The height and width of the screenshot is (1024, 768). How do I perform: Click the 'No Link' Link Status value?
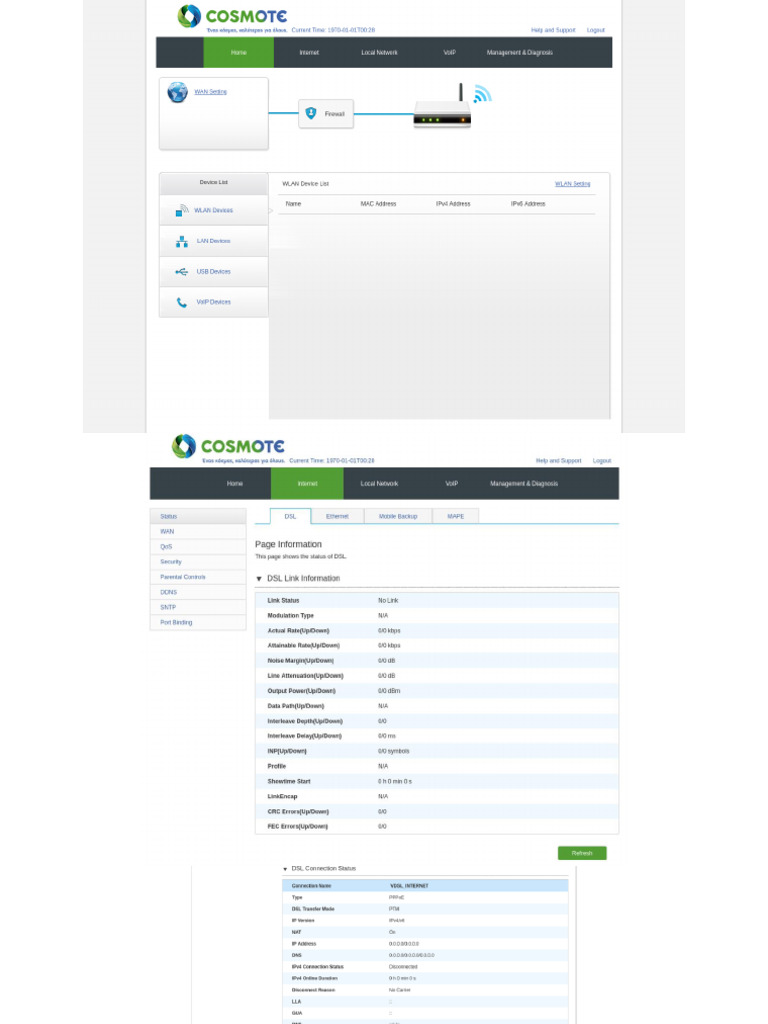388,601
